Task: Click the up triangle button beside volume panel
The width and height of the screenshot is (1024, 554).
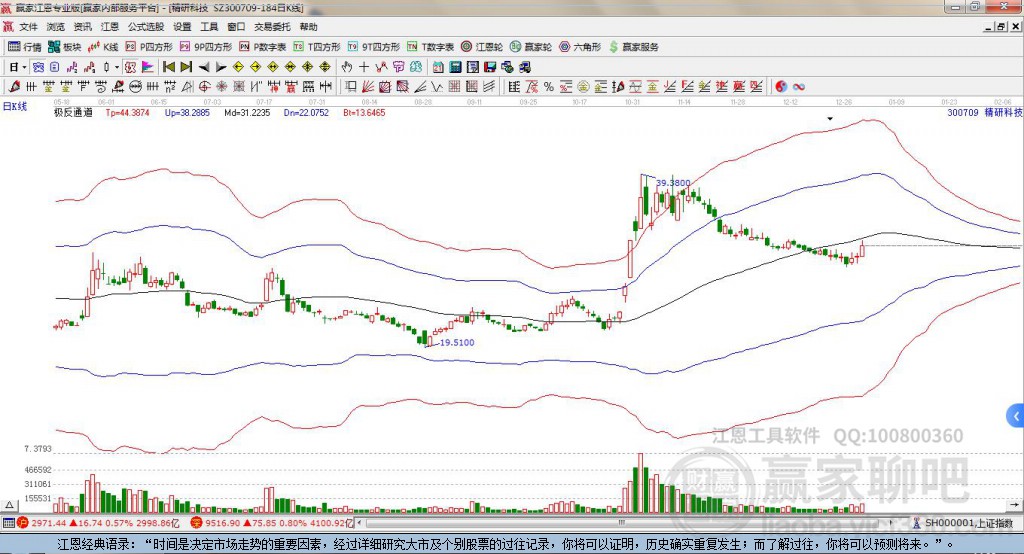Action: tap(9, 505)
